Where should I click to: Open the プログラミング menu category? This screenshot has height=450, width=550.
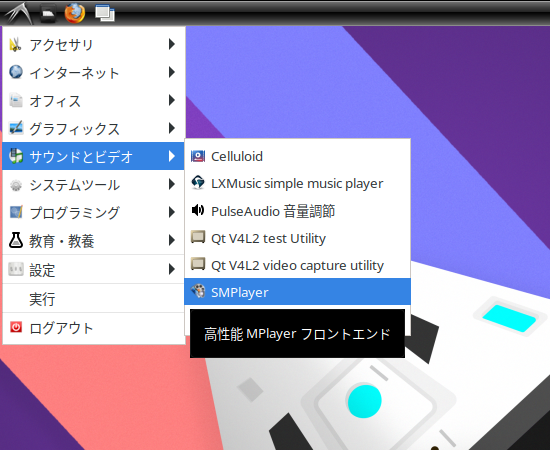(x=93, y=212)
